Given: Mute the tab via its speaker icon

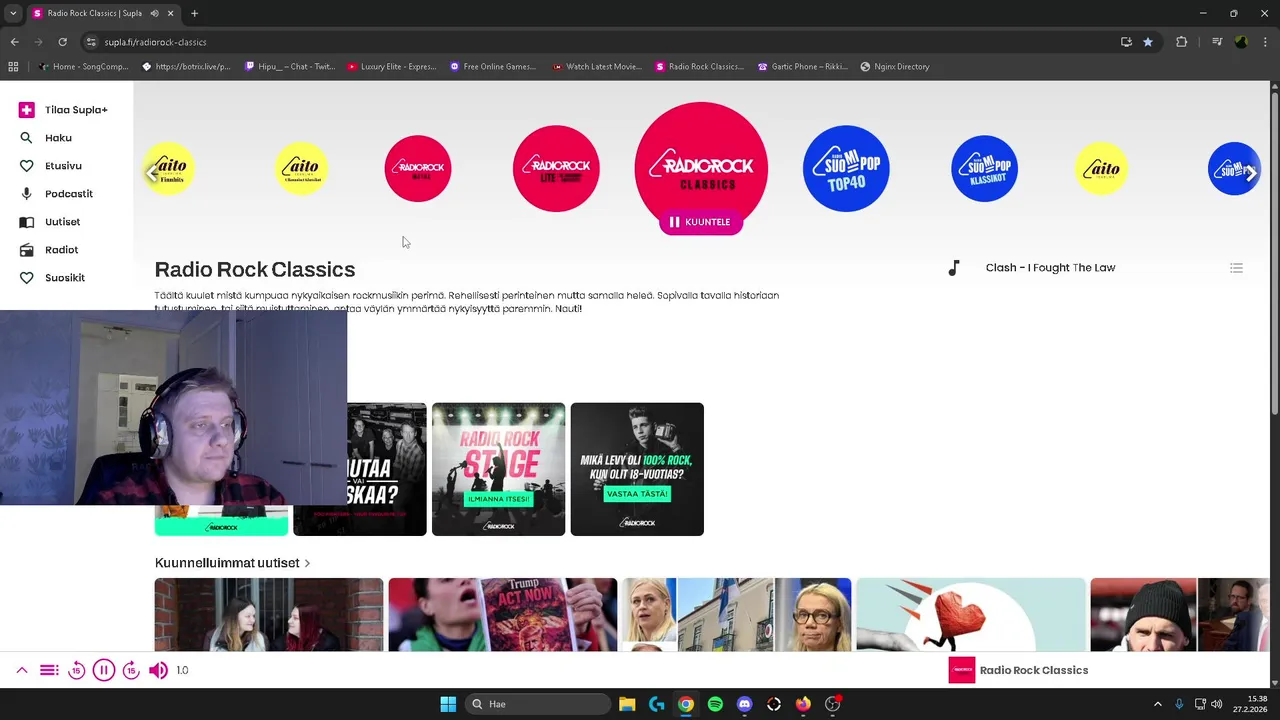Looking at the screenshot, I should point(155,13).
